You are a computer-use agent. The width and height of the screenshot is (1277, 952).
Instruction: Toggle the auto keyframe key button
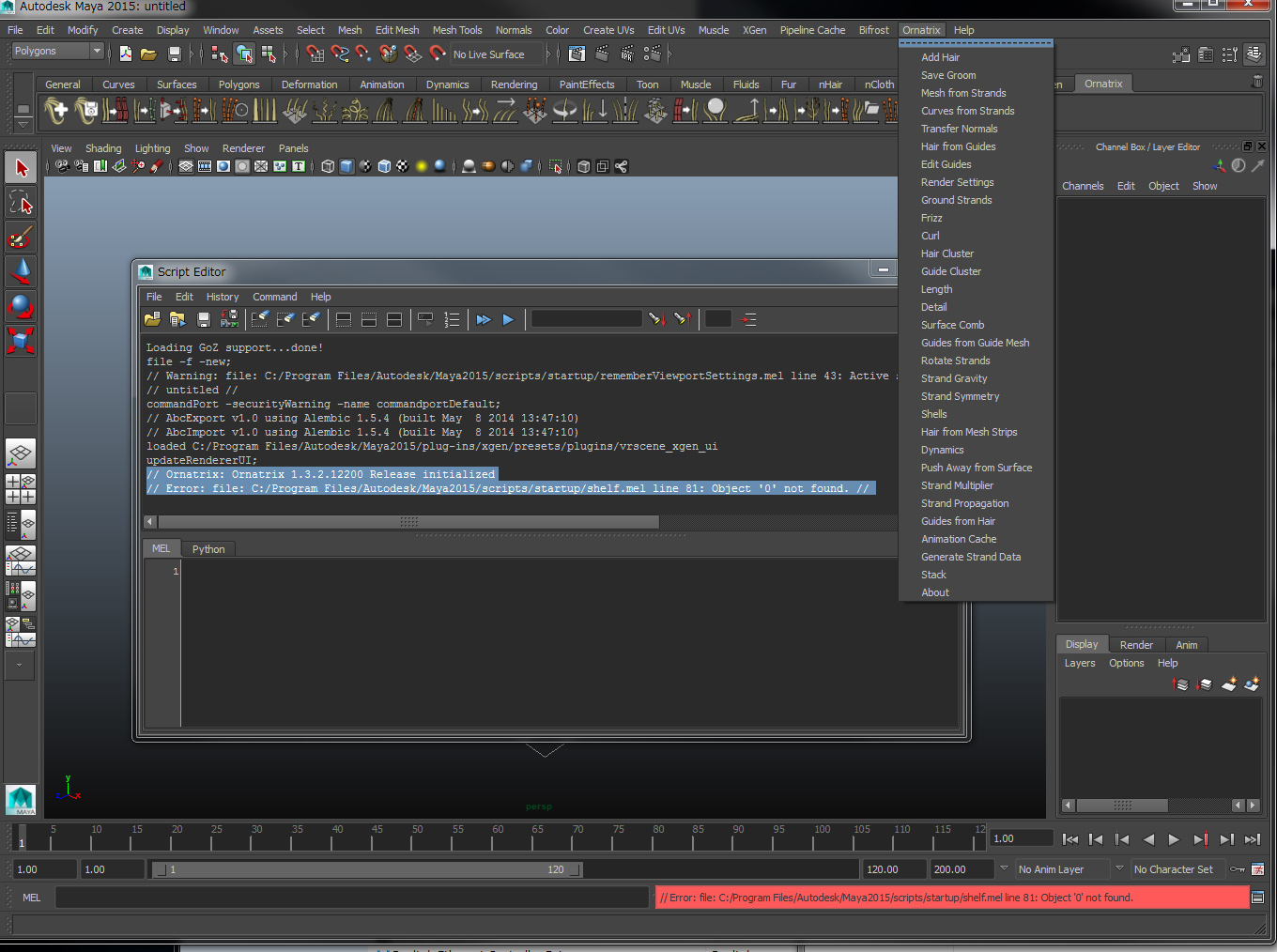coord(1238,869)
